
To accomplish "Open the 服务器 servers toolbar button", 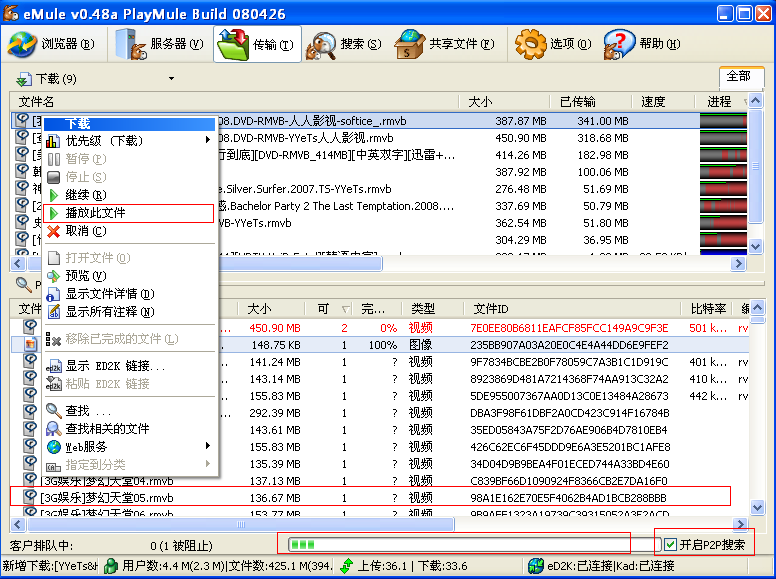I will 159,44.
